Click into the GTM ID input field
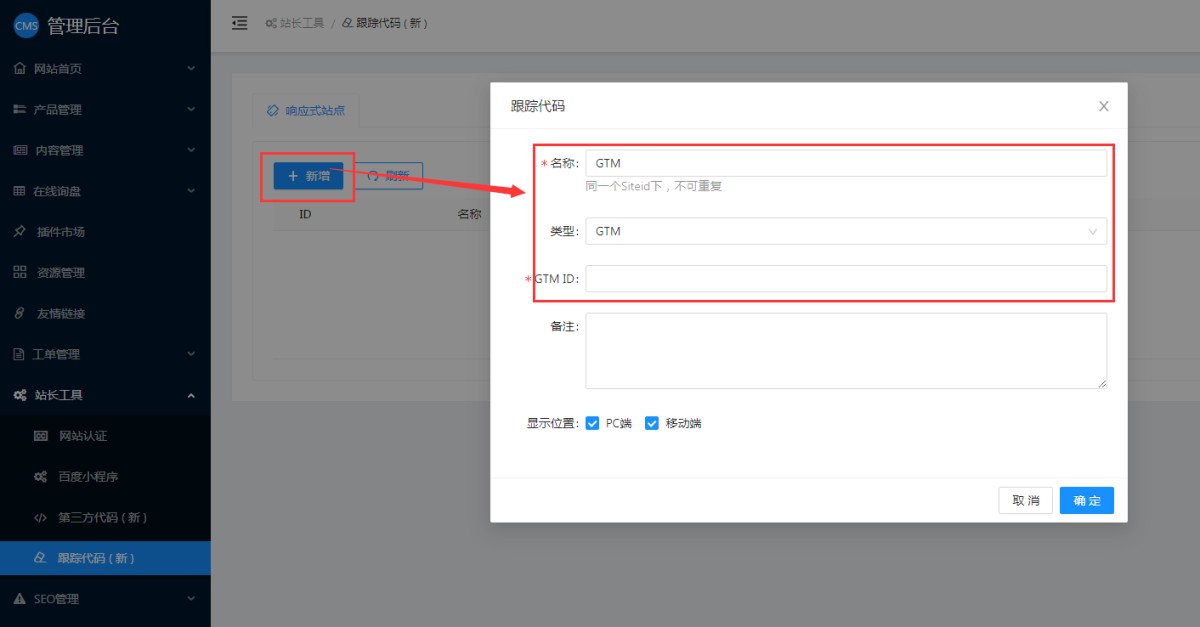This screenshot has height=627, width=1200. click(x=845, y=279)
